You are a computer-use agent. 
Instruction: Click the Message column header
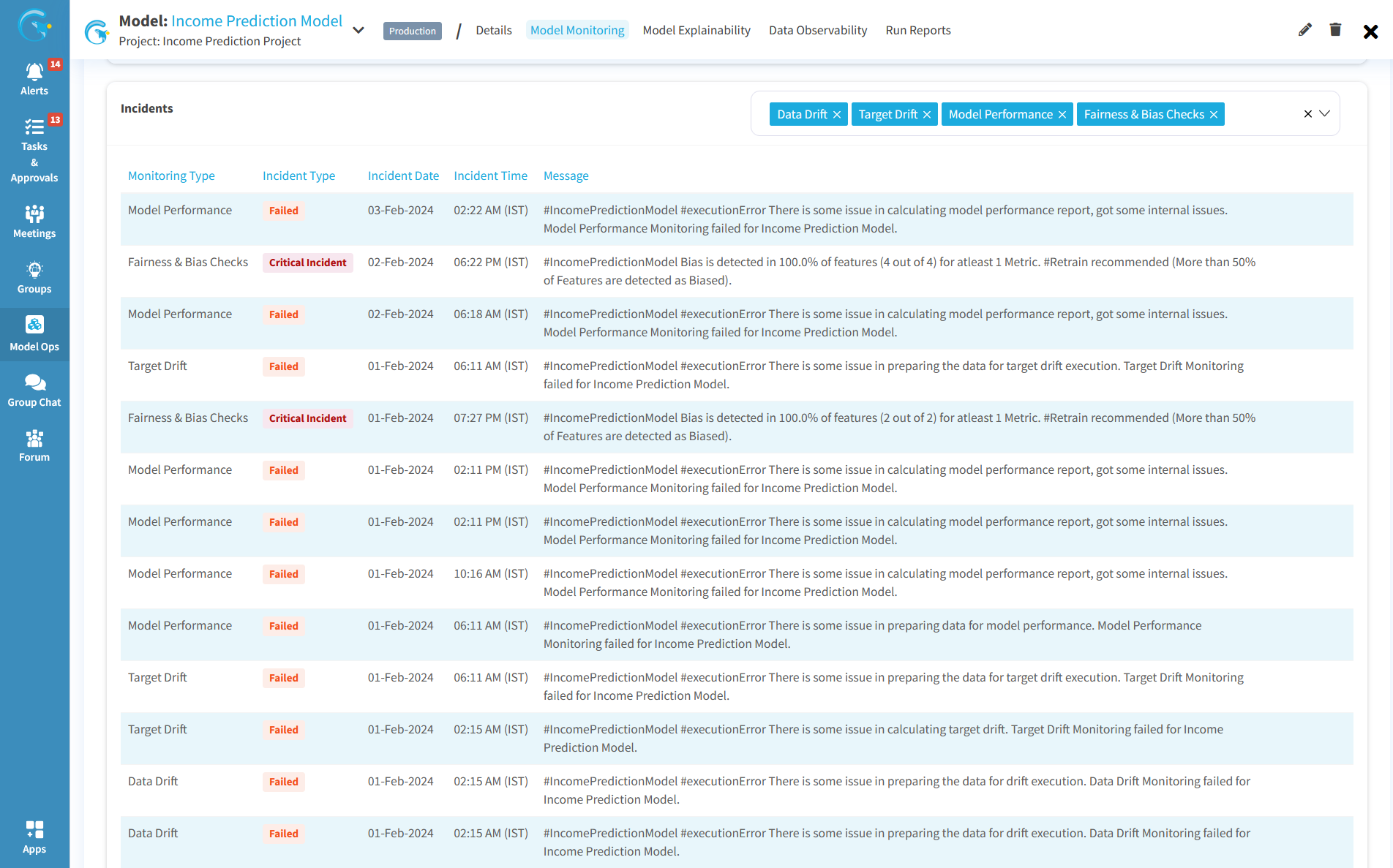566,176
